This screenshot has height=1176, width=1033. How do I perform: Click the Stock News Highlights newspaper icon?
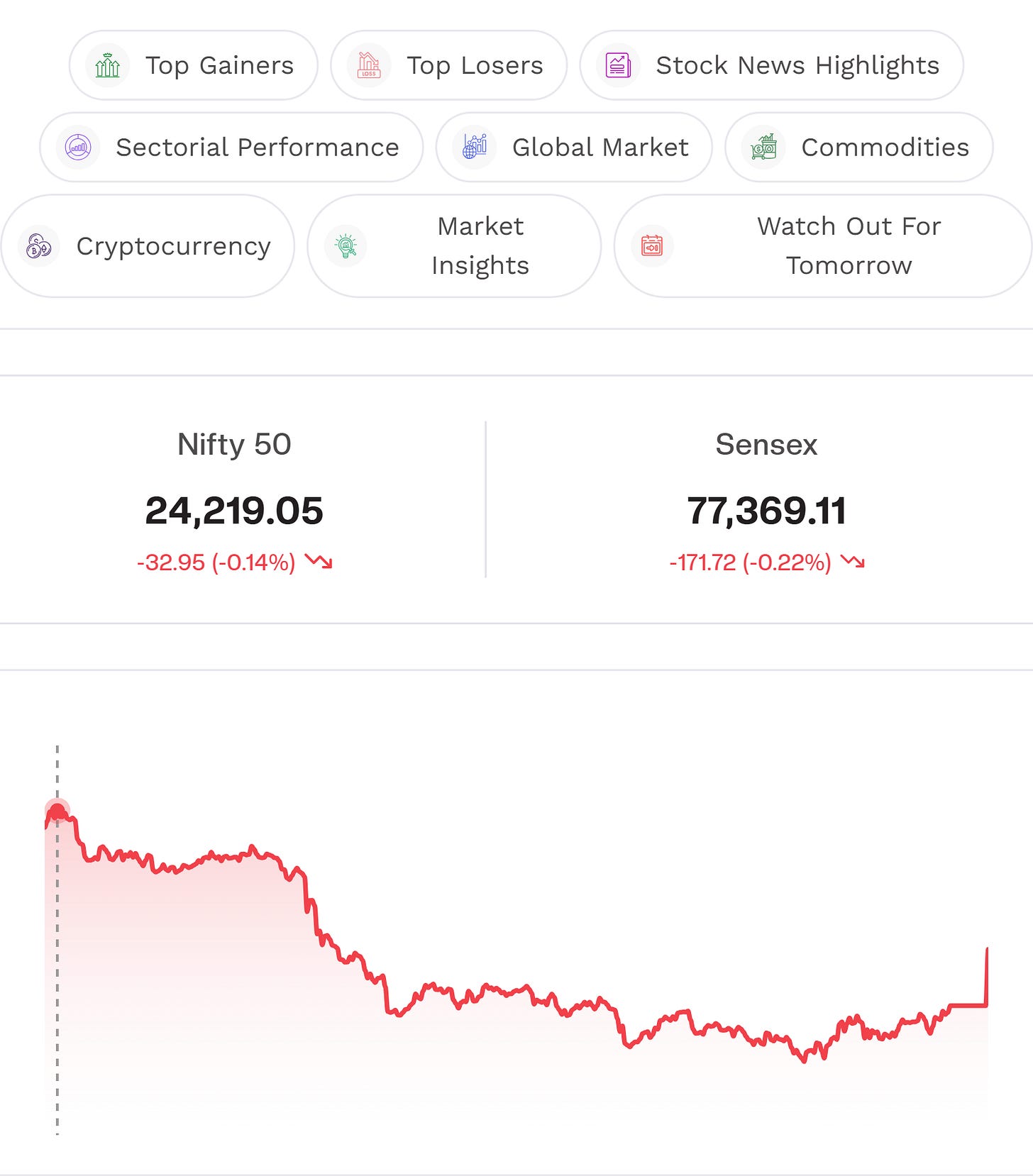619,65
